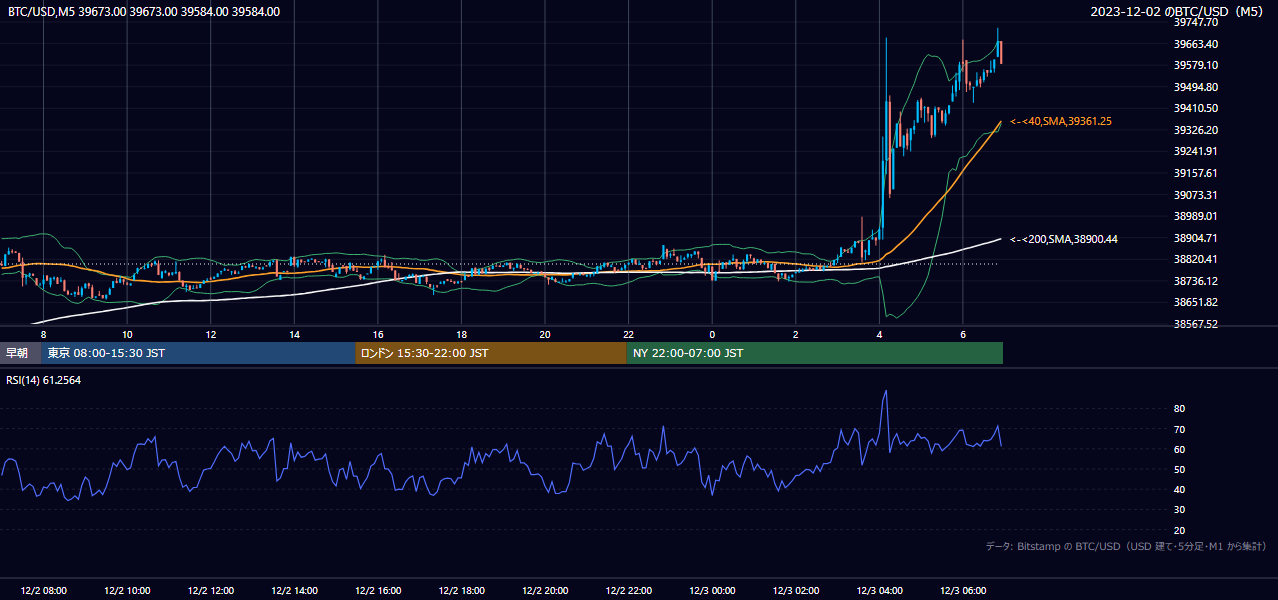Click the NY 22:00-07:00 JST session bar
This screenshot has height=600, width=1278.
815,353
